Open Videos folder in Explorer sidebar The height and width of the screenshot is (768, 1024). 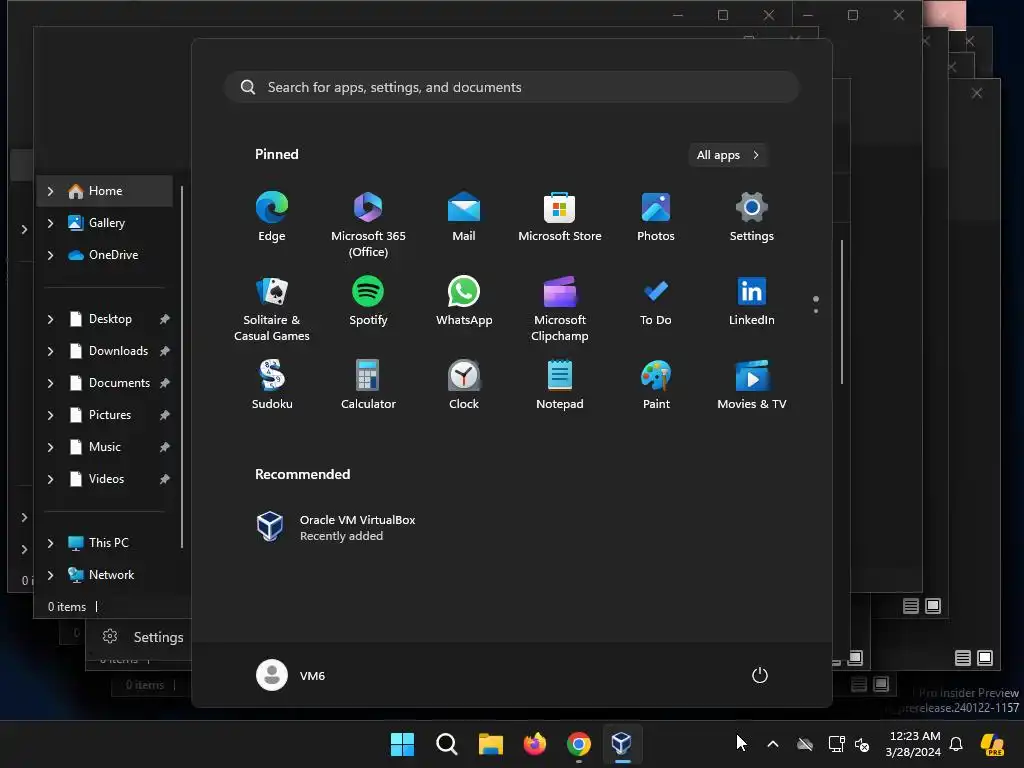tap(104, 479)
